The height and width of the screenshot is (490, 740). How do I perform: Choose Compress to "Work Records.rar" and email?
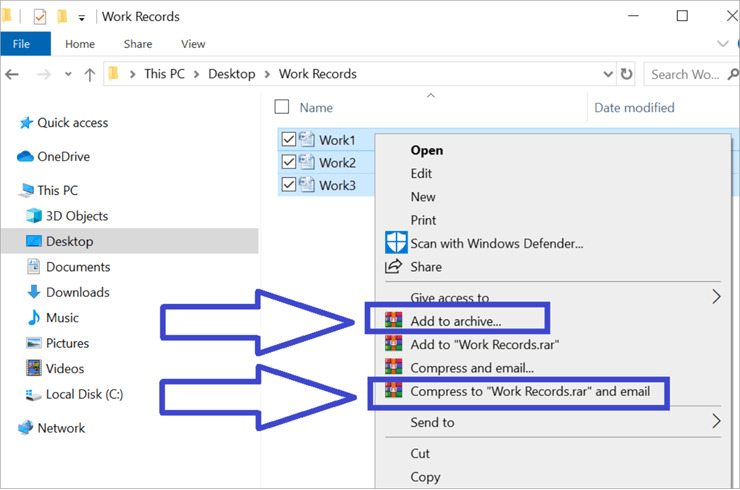530,391
